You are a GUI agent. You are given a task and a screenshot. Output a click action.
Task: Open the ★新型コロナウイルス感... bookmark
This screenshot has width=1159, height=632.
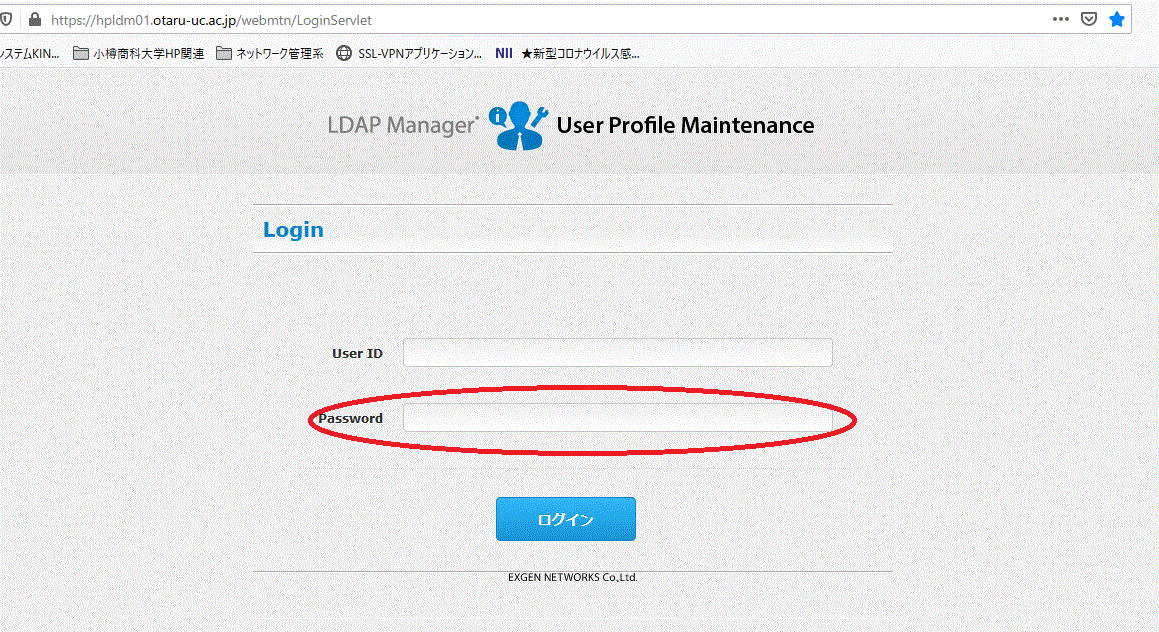pyautogui.click(x=580, y=54)
